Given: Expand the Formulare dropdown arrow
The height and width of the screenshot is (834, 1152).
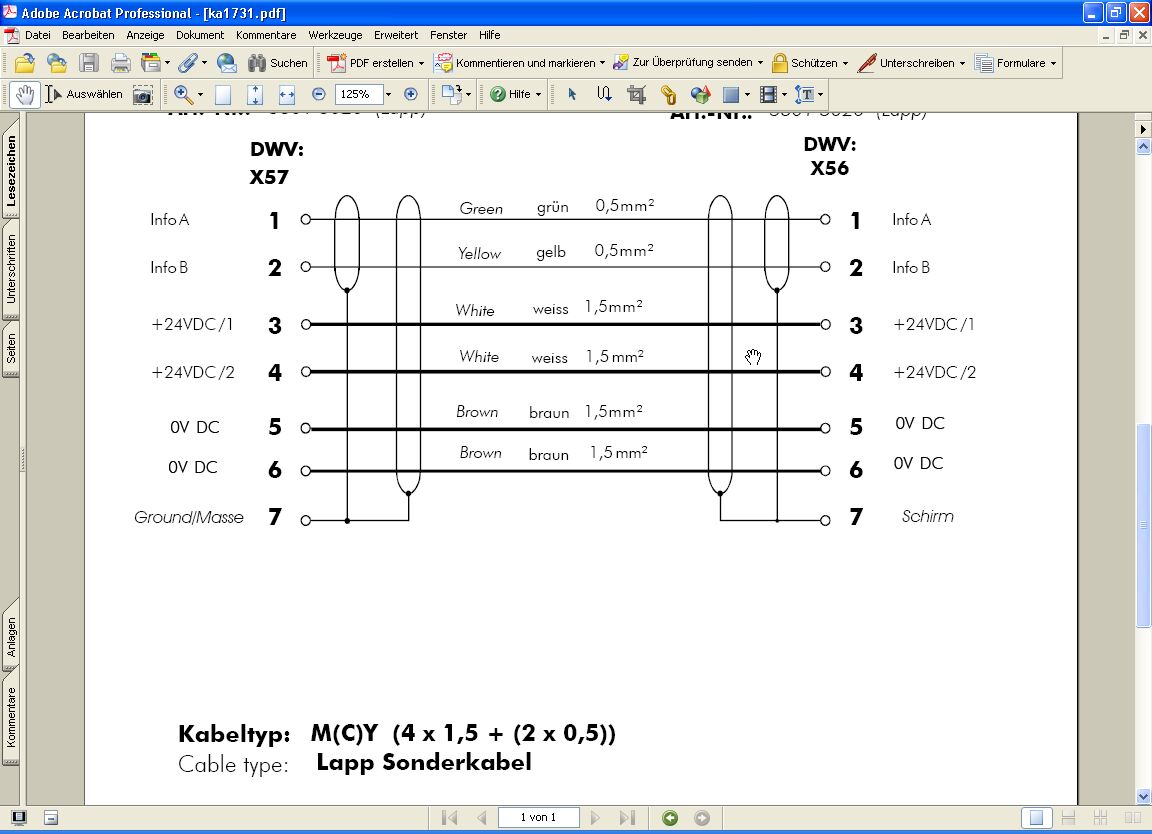Looking at the screenshot, I should [x=1053, y=64].
